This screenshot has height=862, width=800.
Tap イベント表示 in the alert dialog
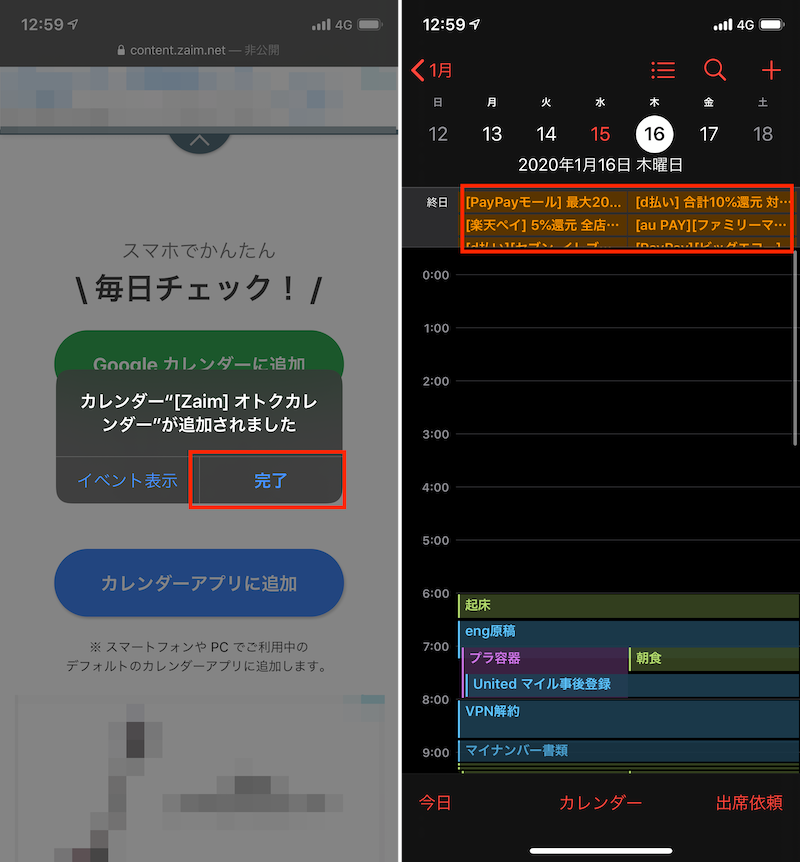127,481
